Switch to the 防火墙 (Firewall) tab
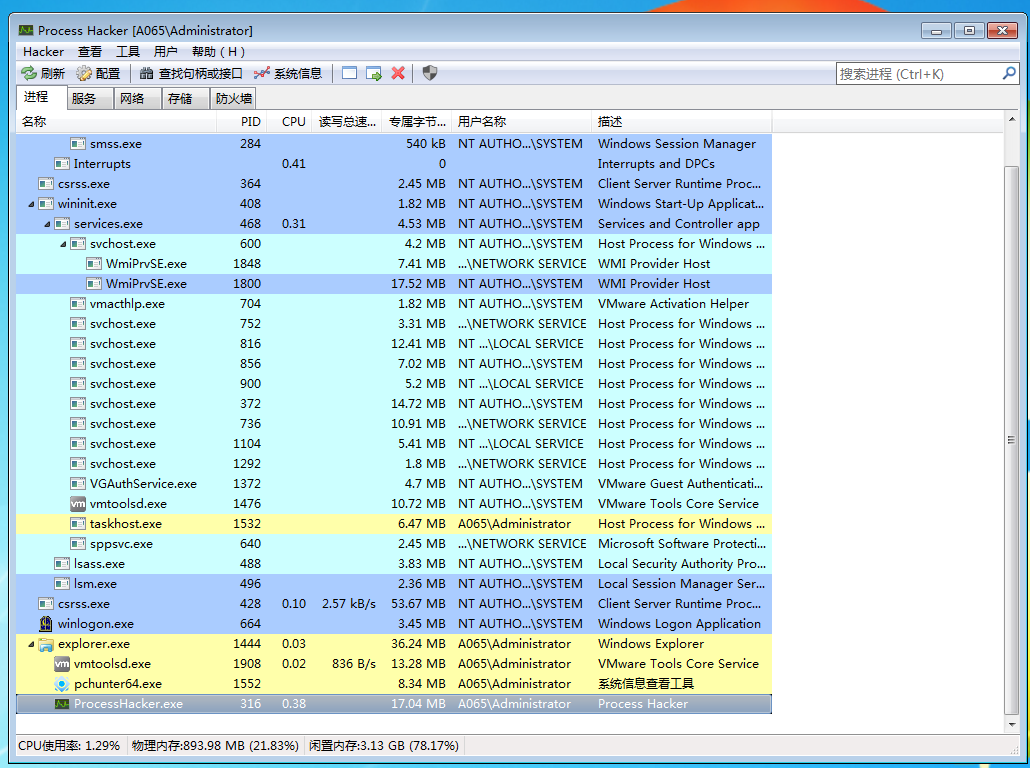 [234, 99]
